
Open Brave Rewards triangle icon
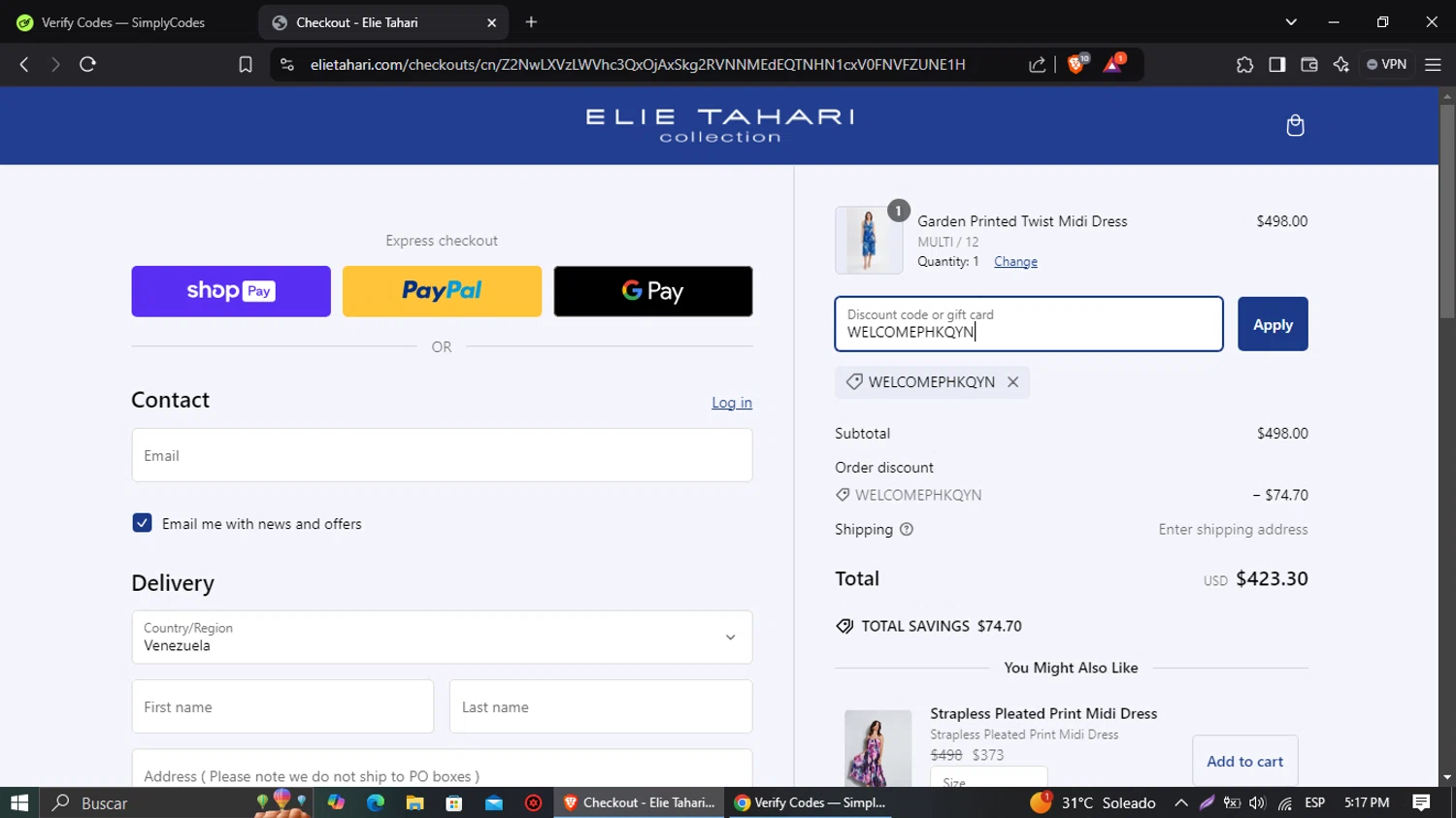coord(1113,64)
